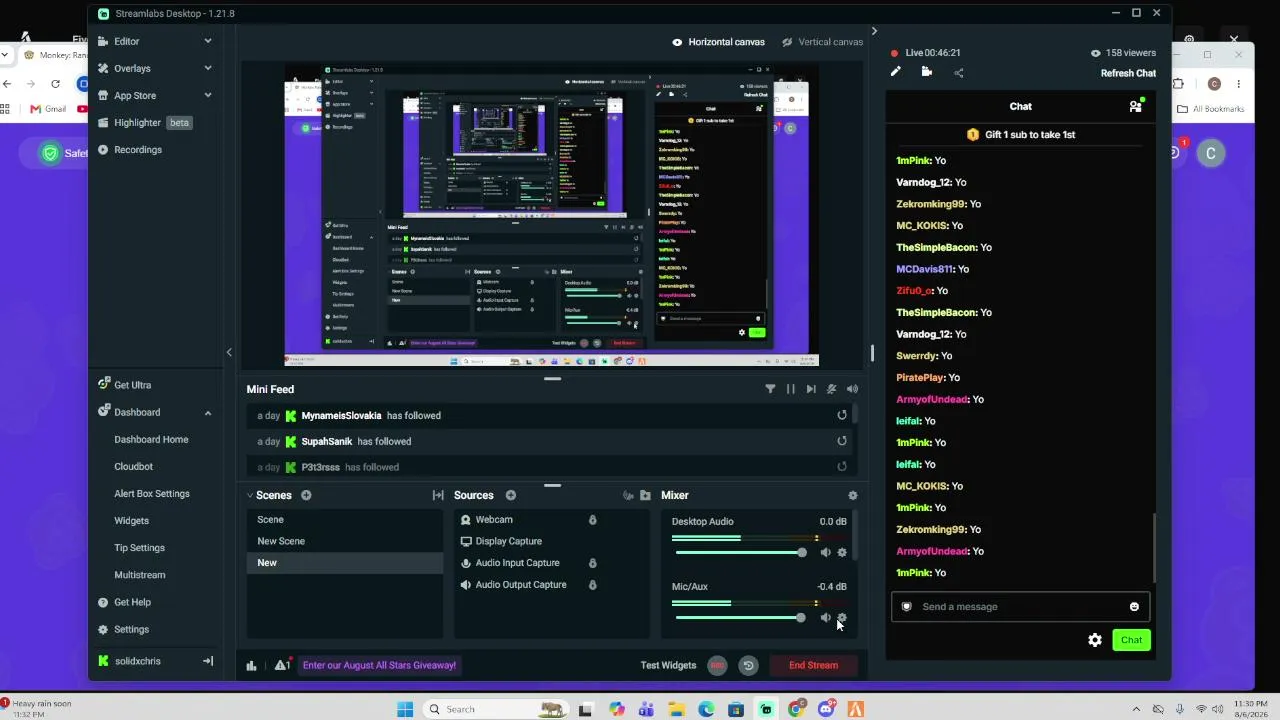Open chat user list icon

click(x=1135, y=106)
